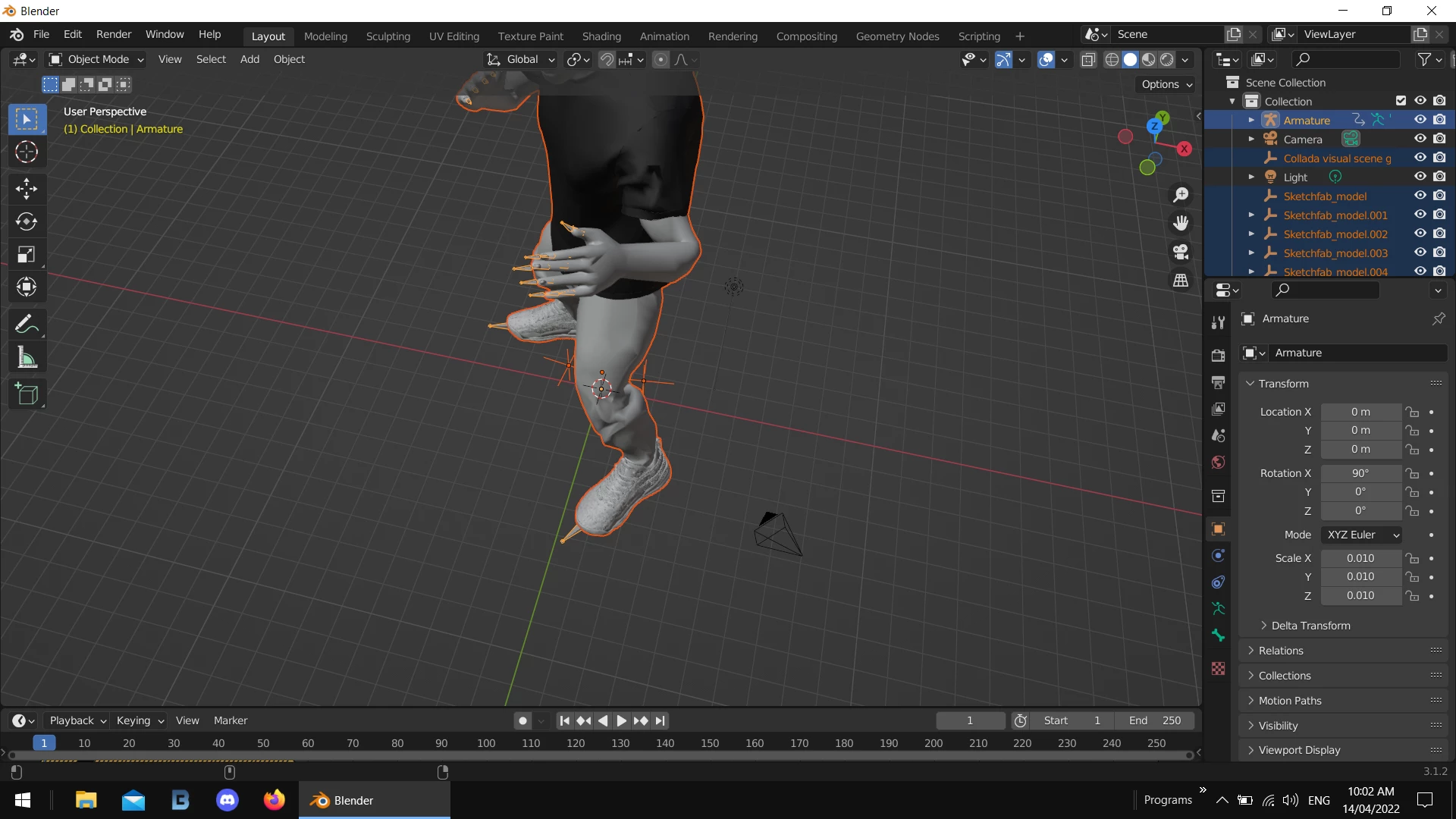Hide the Camera object in the outliner
This screenshot has height=819, width=1456.
click(x=1420, y=139)
